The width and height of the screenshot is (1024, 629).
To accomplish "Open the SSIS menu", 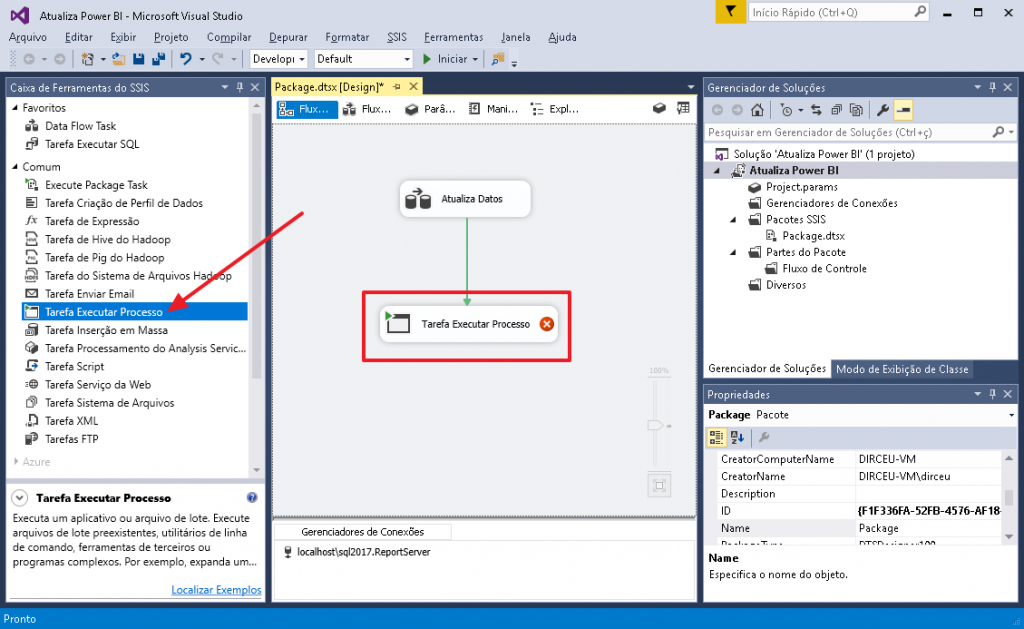I will [396, 37].
